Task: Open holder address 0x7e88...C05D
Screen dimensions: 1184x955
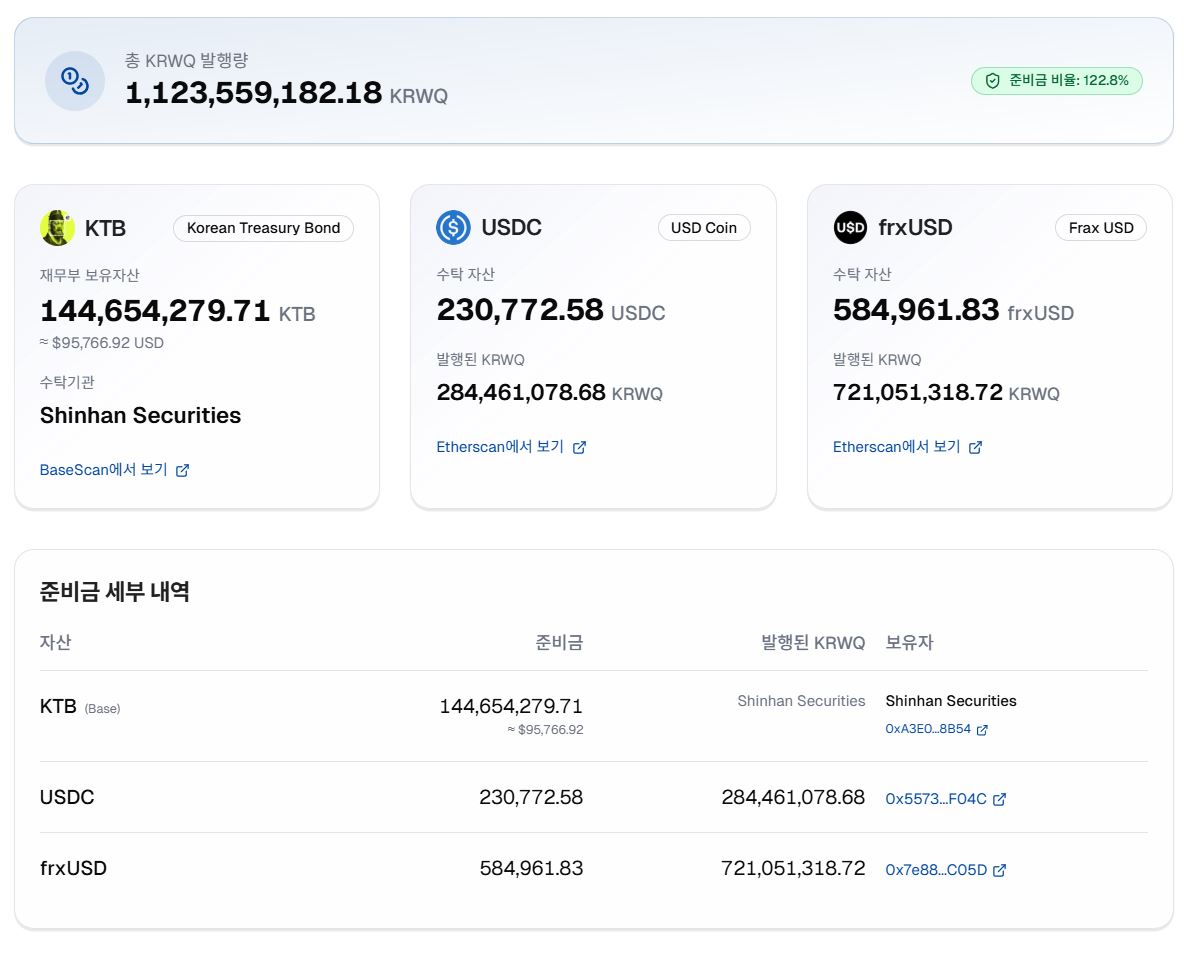Action: pos(936,870)
